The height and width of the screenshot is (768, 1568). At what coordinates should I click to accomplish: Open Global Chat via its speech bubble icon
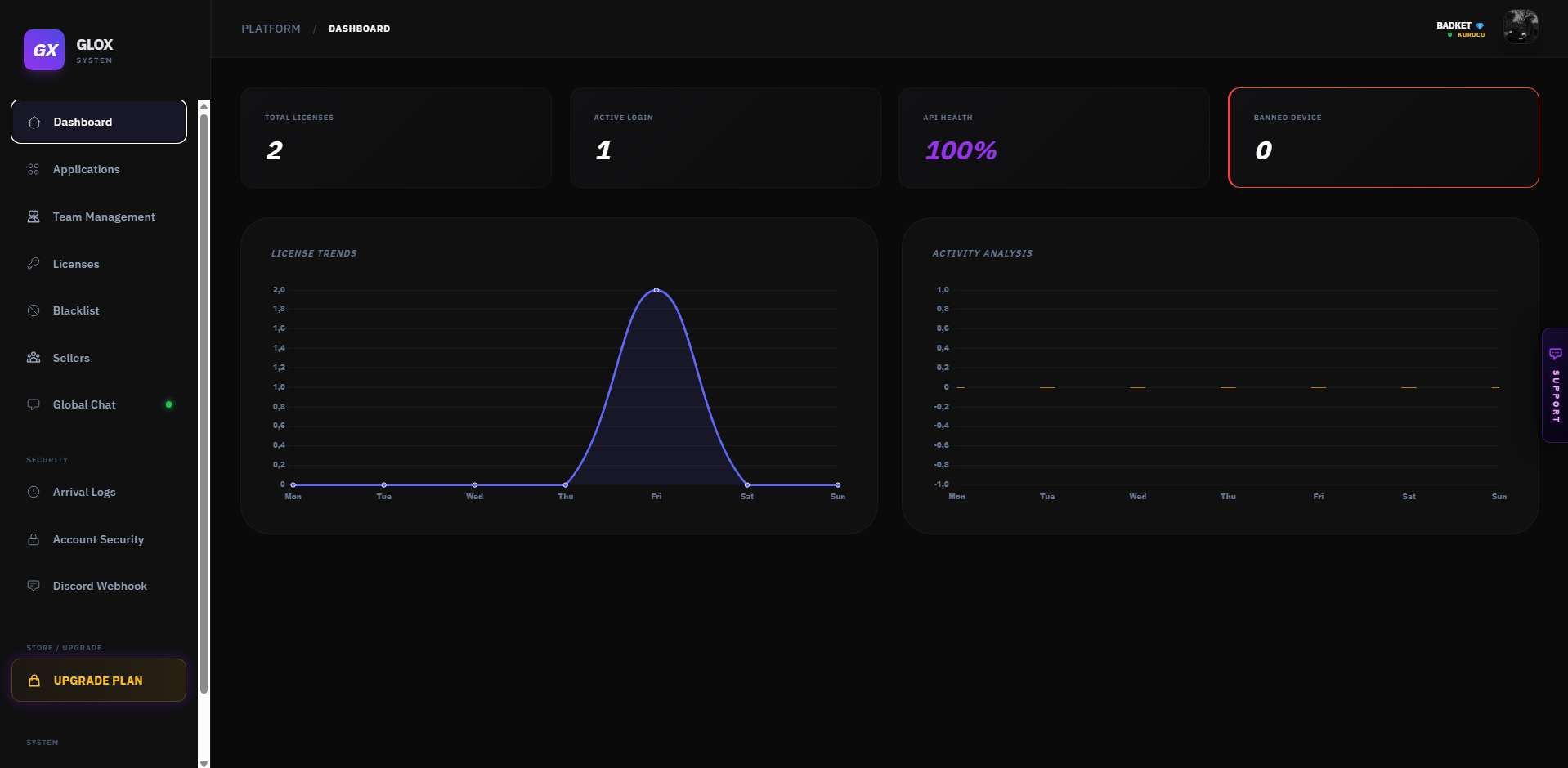(x=34, y=404)
